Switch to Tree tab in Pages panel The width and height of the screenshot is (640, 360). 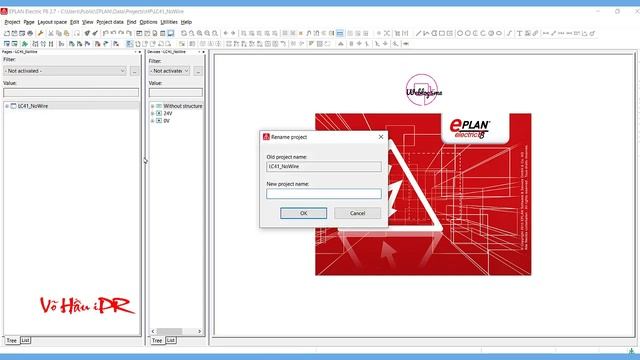click(11, 340)
